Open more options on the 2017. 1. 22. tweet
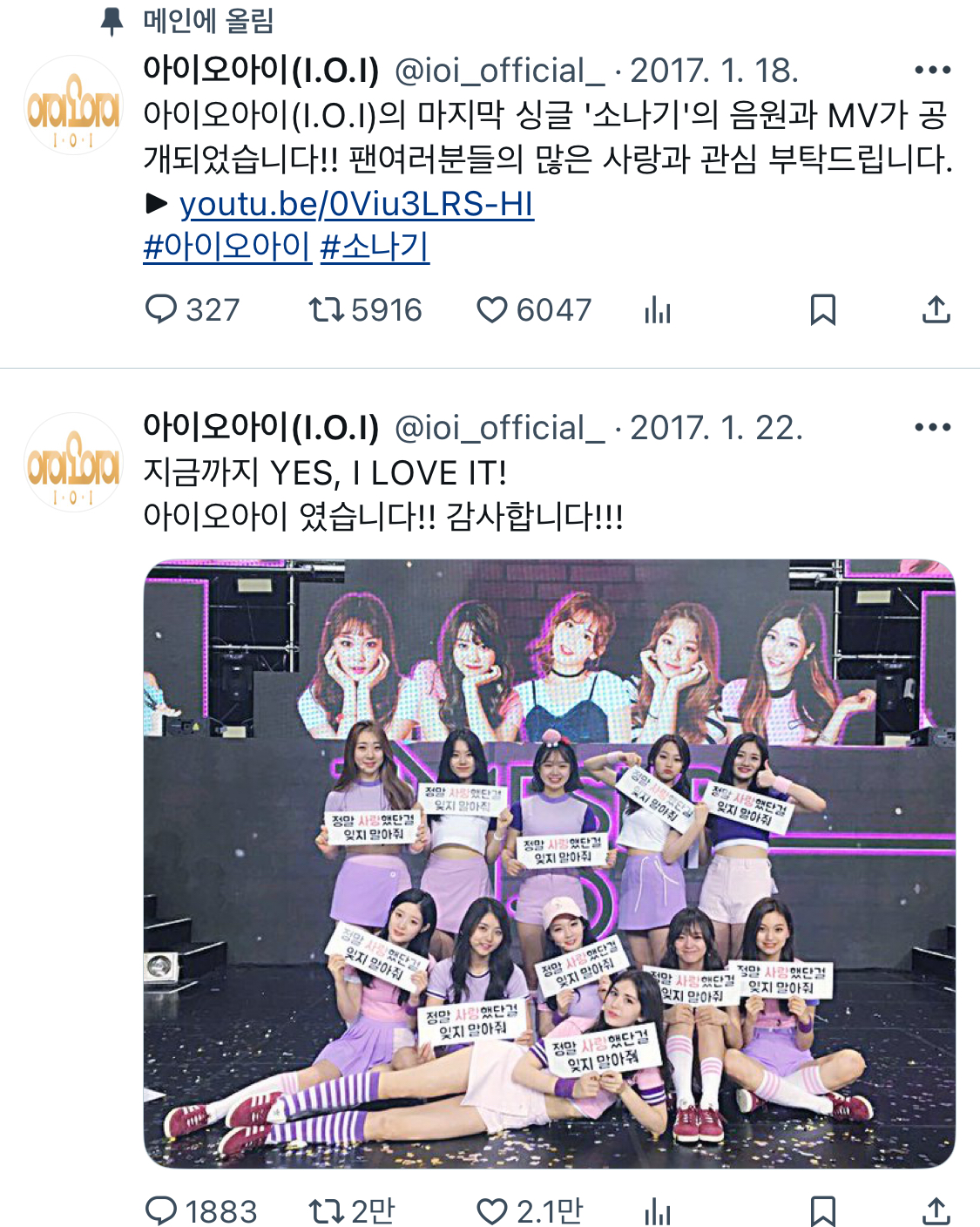The width and height of the screenshot is (980, 1227). click(933, 427)
